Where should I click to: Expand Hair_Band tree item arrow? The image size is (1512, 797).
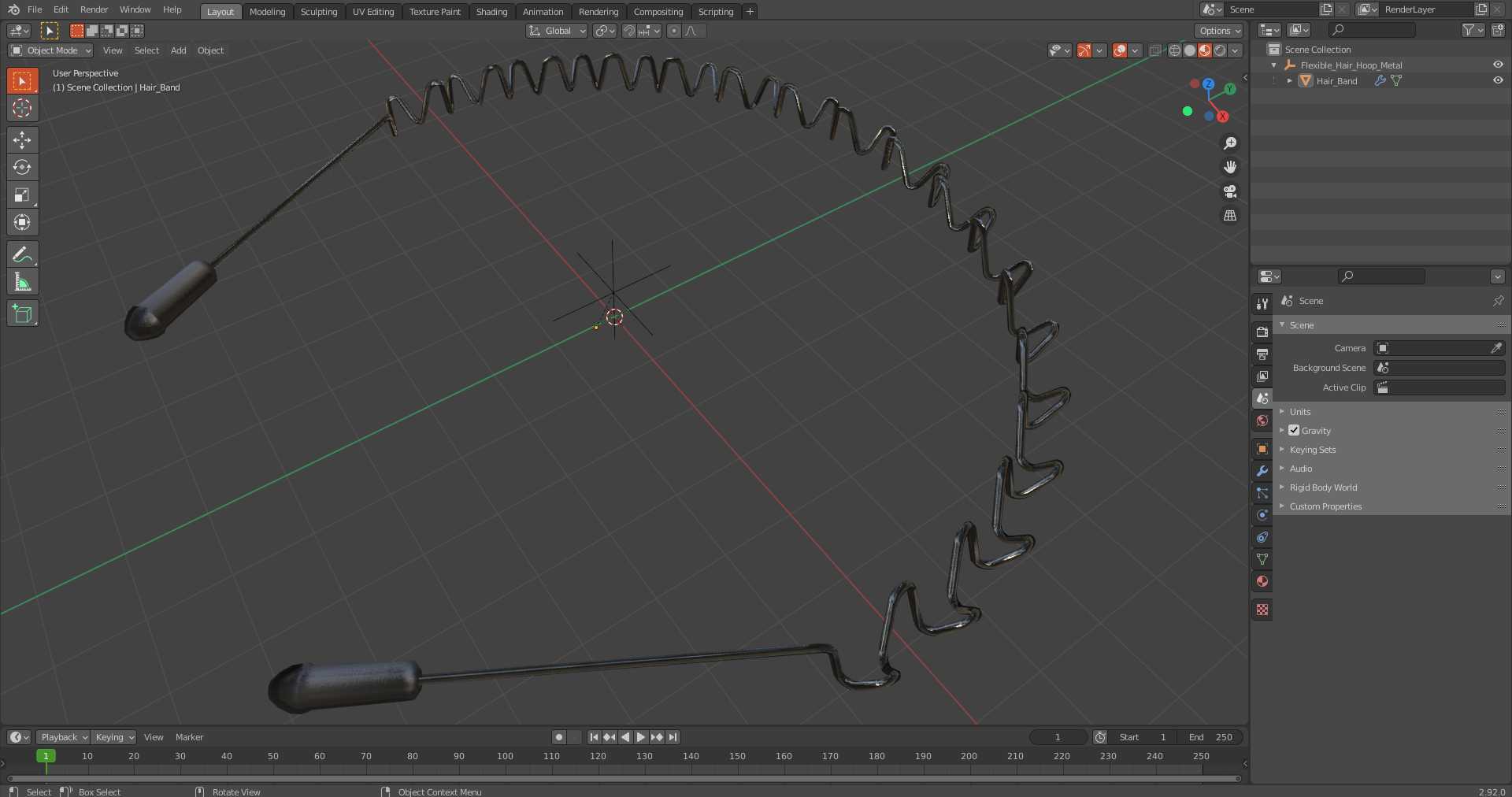point(1289,80)
